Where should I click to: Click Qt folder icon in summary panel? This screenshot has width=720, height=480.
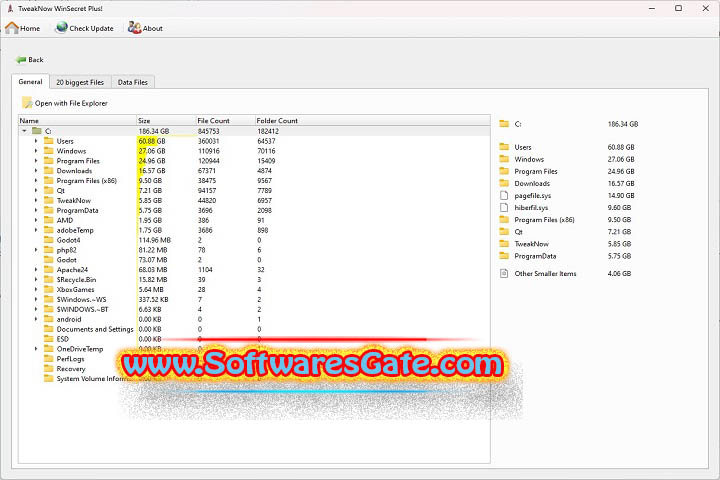(504, 232)
